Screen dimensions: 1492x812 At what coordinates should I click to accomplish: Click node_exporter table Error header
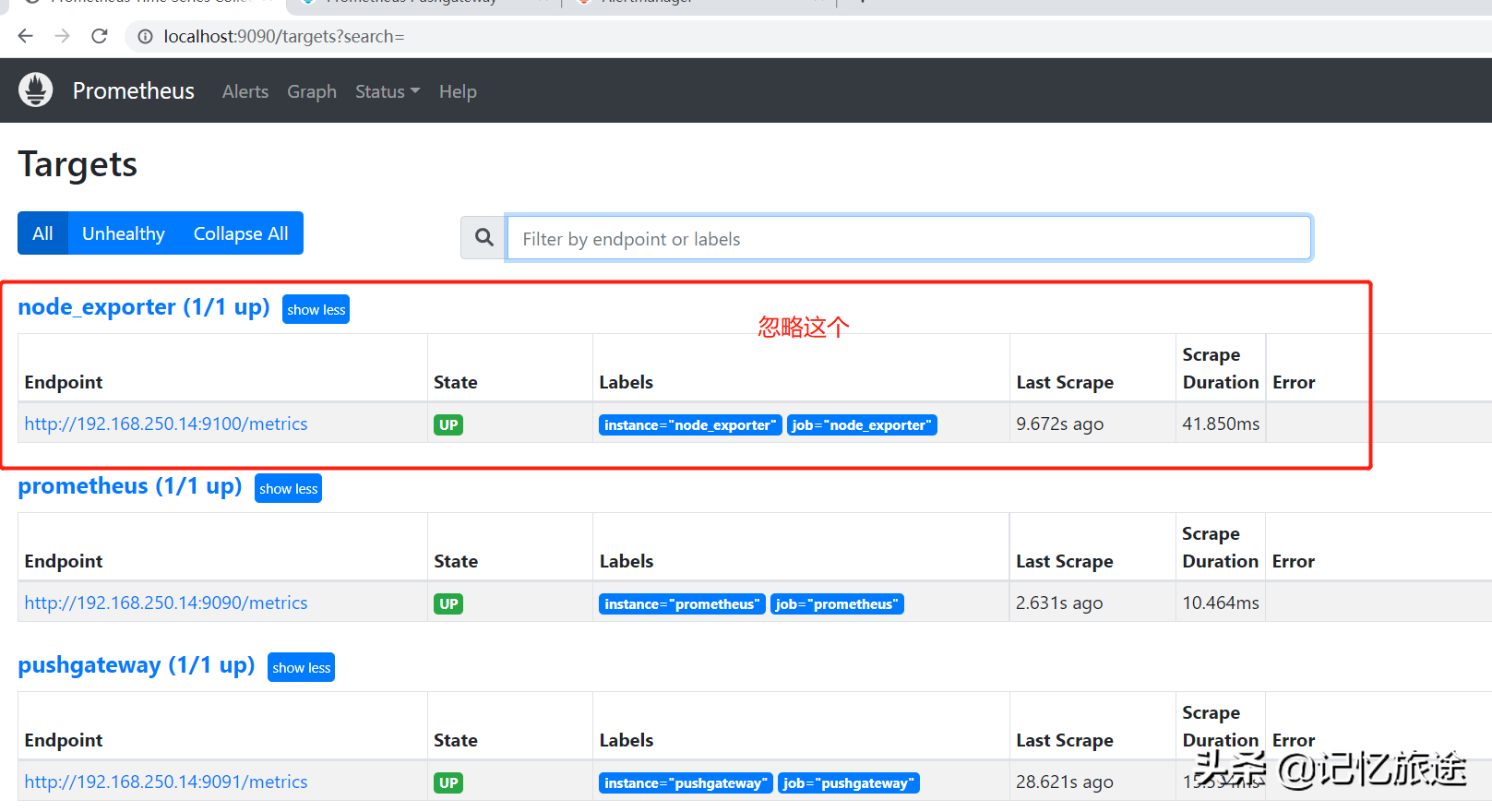tap(1294, 382)
